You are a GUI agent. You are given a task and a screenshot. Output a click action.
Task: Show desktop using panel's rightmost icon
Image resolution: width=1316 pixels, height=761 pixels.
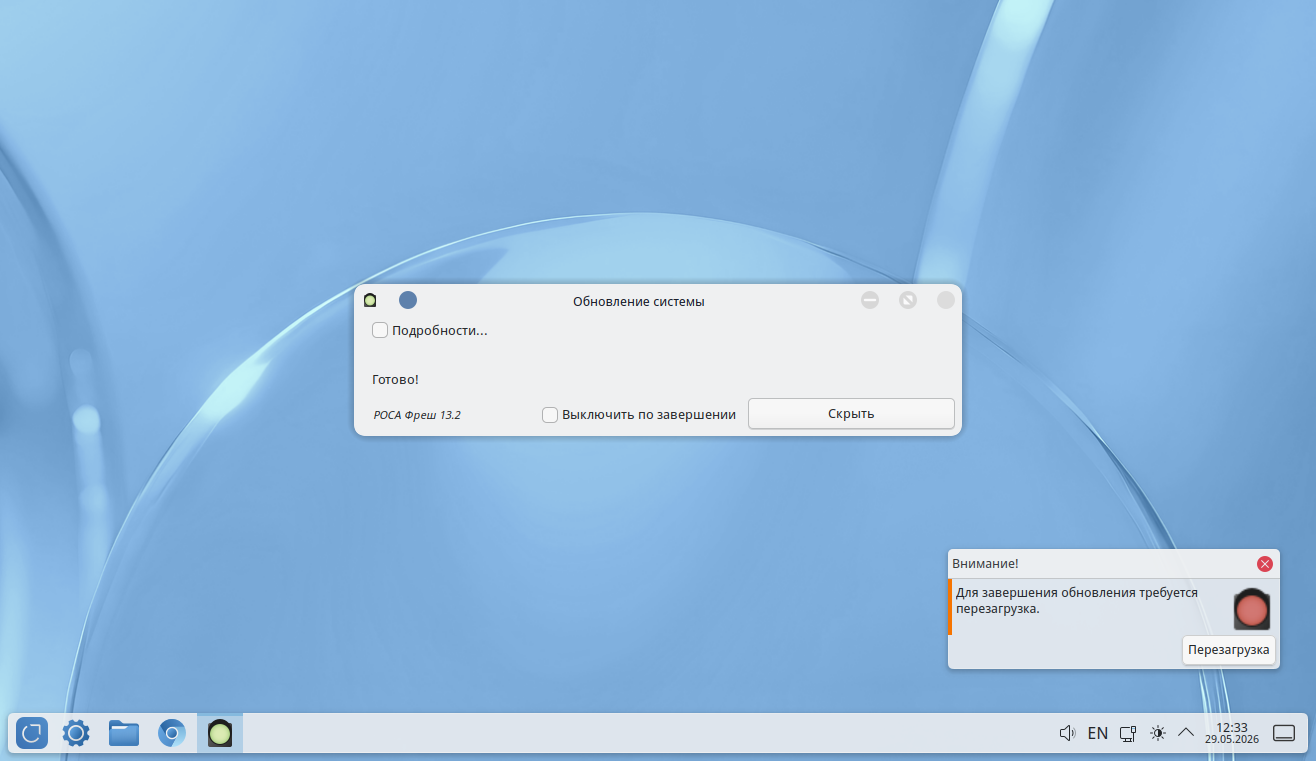click(1284, 733)
